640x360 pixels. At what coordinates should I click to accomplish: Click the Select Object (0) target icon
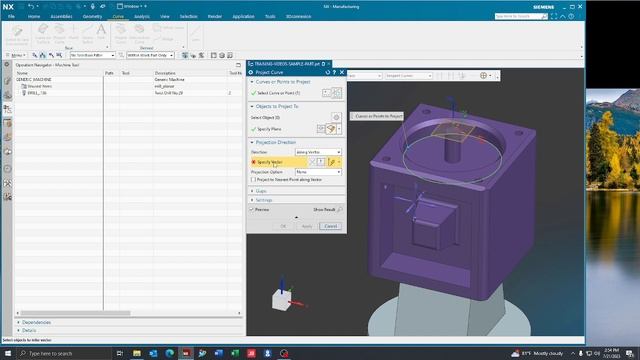coord(336,117)
